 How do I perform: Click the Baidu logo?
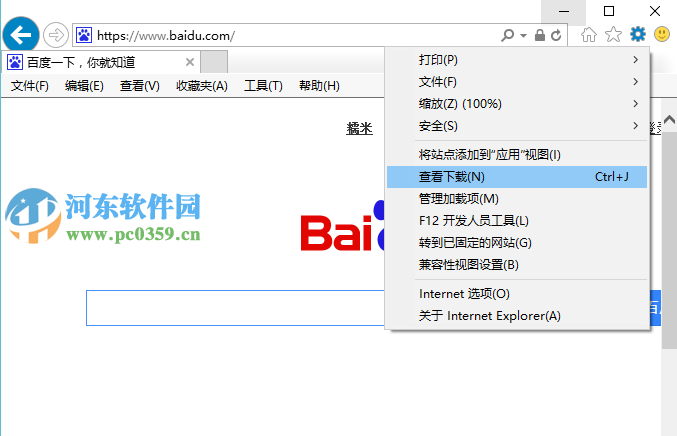point(342,227)
